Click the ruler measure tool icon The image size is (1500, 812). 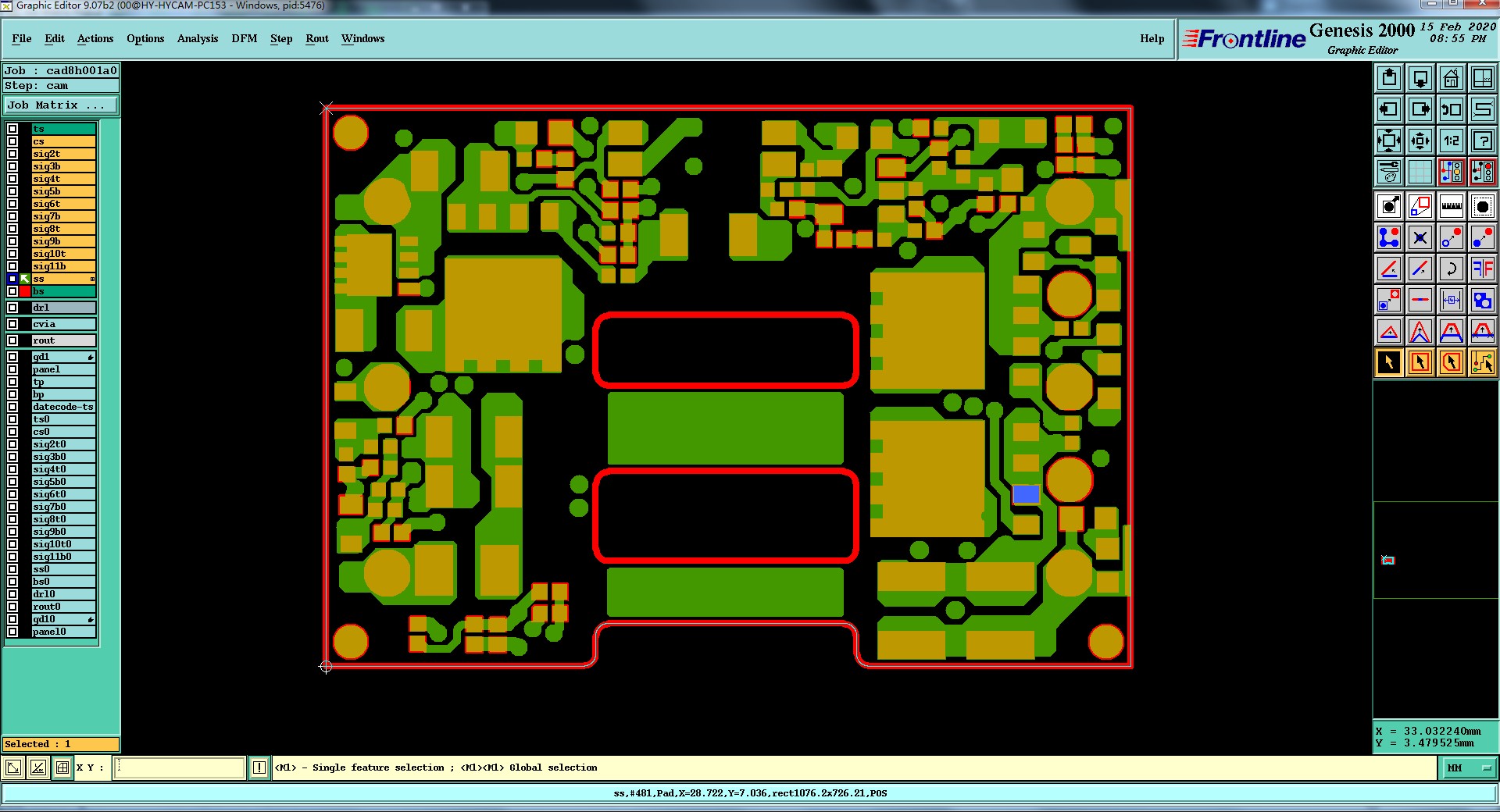pos(1452,206)
